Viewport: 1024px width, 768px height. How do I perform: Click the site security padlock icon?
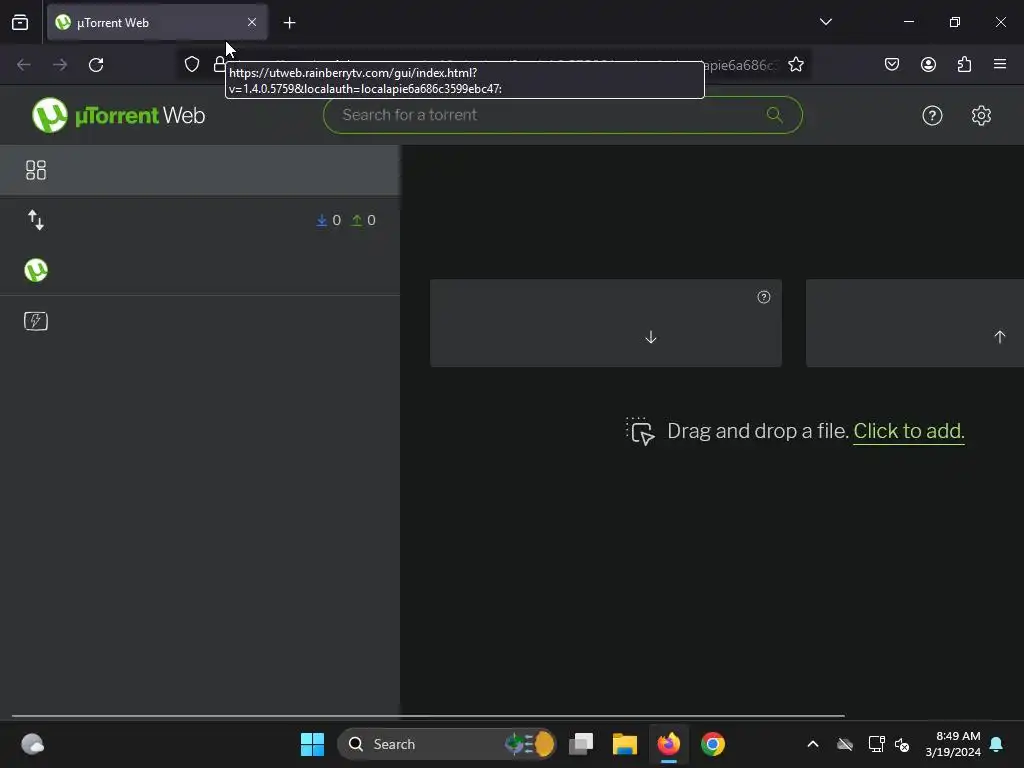(x=219, y=64)
